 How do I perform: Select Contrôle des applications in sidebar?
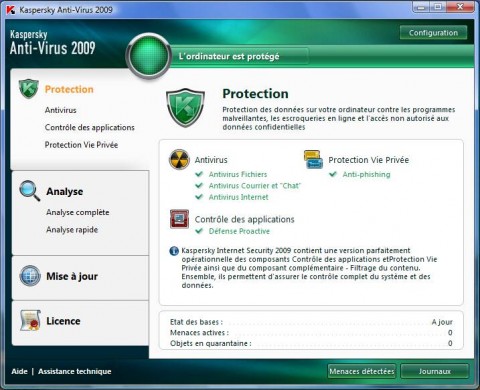(90, 127)
